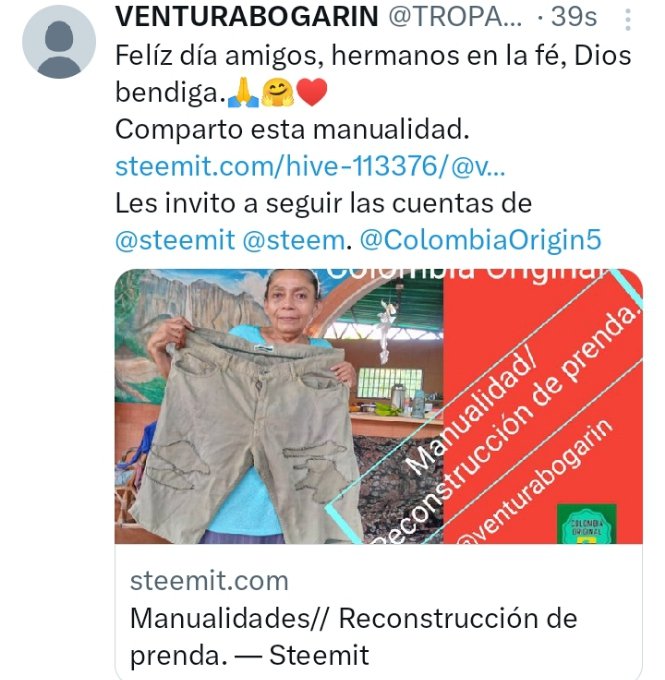Click the 'Feliz día amigos' tweet text

pyautogui.click(x=373, y=74)
